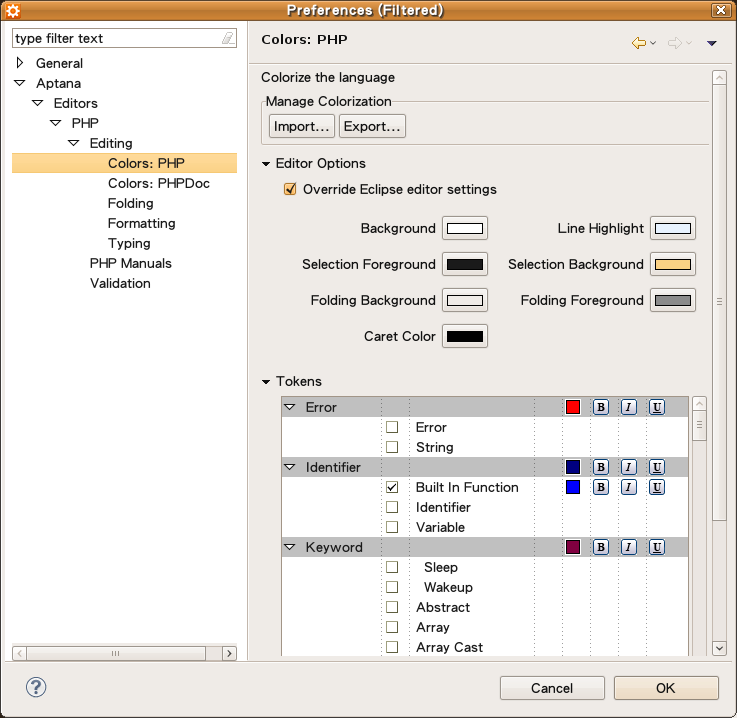This screenshot has width=737, height=718.
Task: Toggle underline for Identifier token group
Action: (657, 467)
